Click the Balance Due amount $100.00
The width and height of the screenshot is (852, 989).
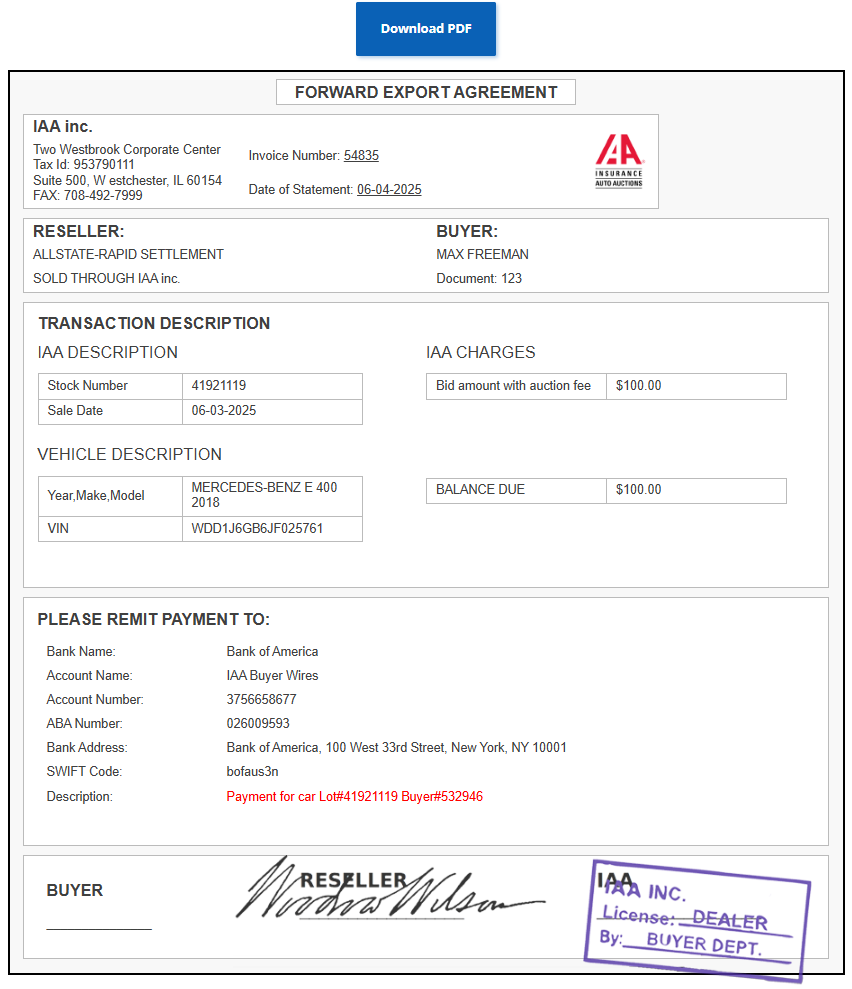coord(696,491)
